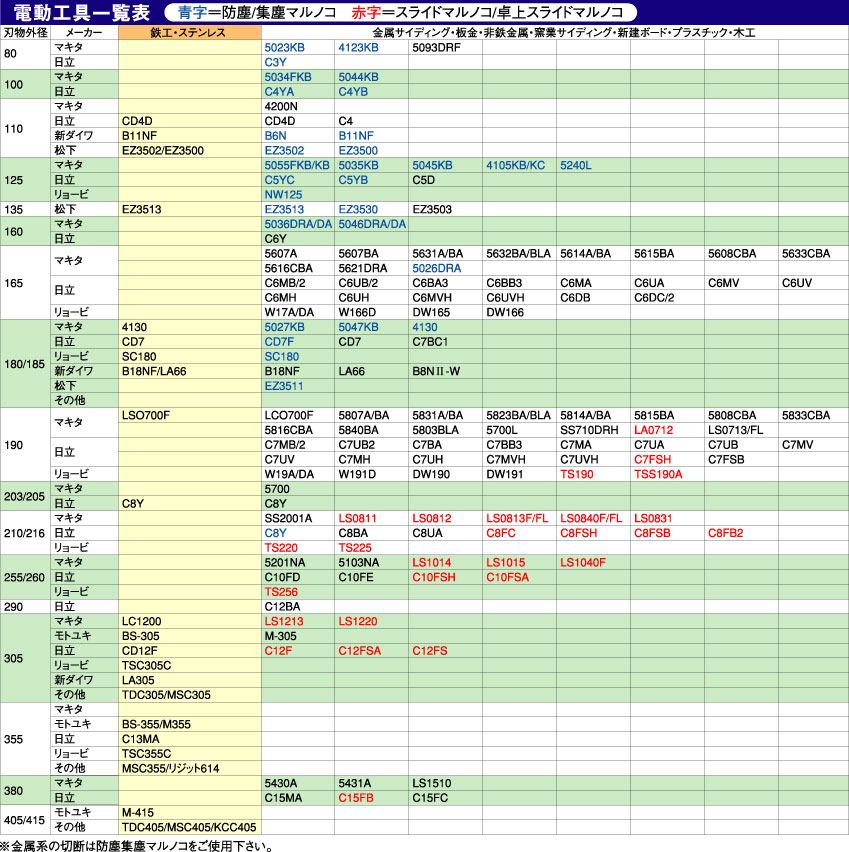The width and height of the screenshot is (849, 852).
Task: Click the C6DC/2 model
Action: click(654, 298)
